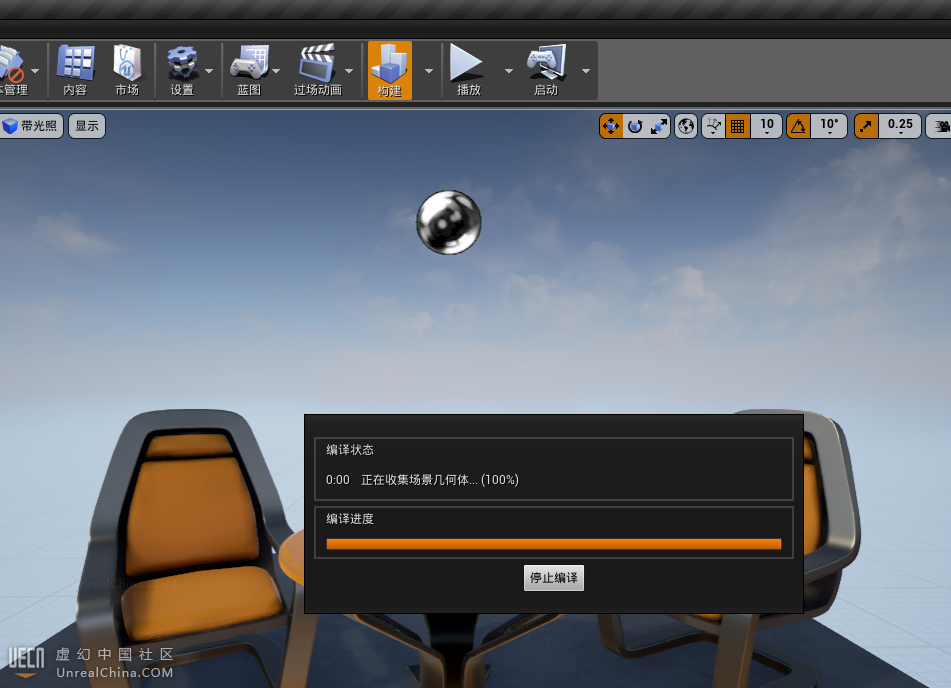Open the 市场 marketplace

pos(127,70)
